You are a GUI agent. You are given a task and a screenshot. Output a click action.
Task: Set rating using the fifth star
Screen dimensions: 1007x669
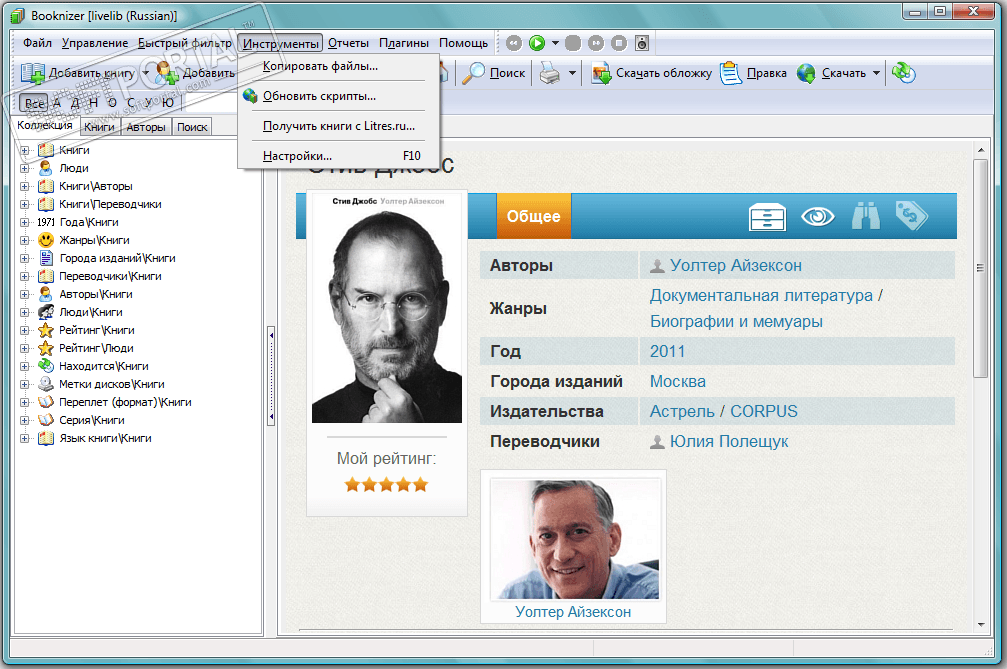pos(420,485)
